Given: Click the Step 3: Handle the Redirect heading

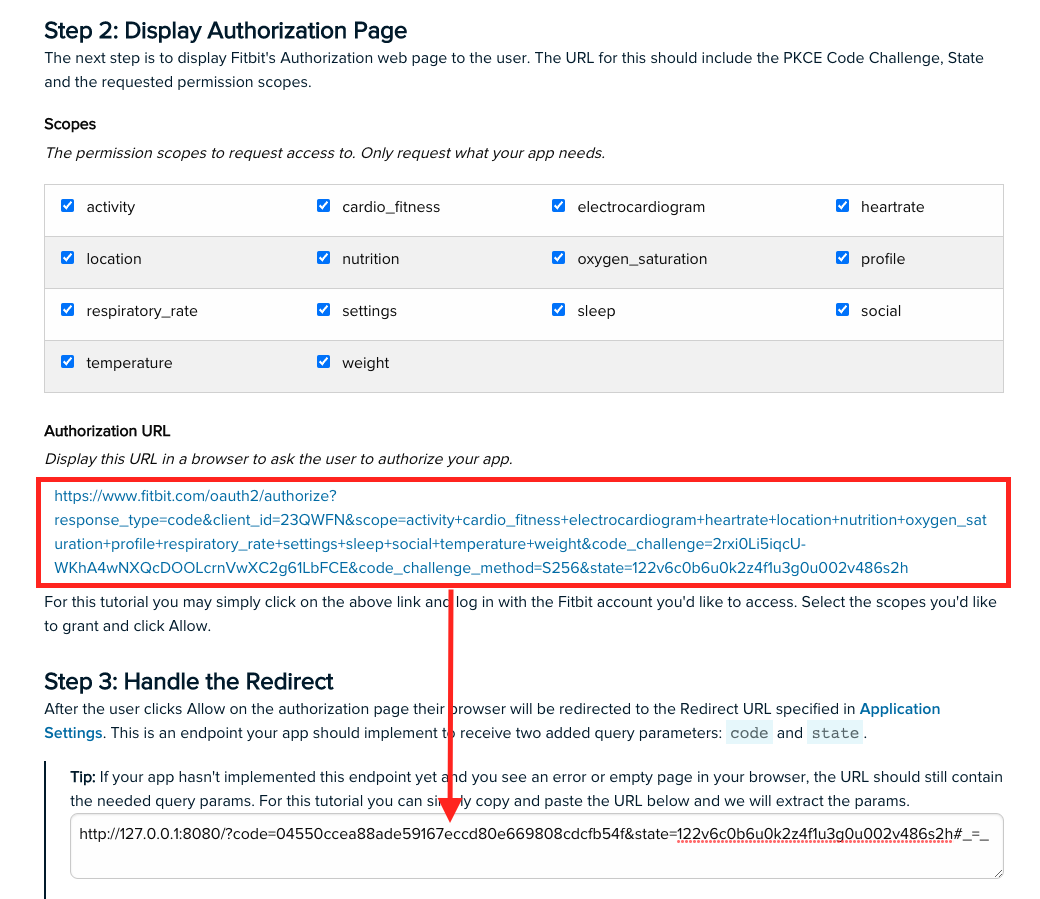Looking at the screenshot, I should click(188, 682).
